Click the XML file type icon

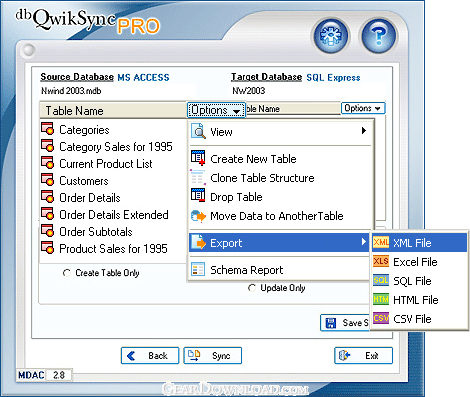tap(381, 242)
